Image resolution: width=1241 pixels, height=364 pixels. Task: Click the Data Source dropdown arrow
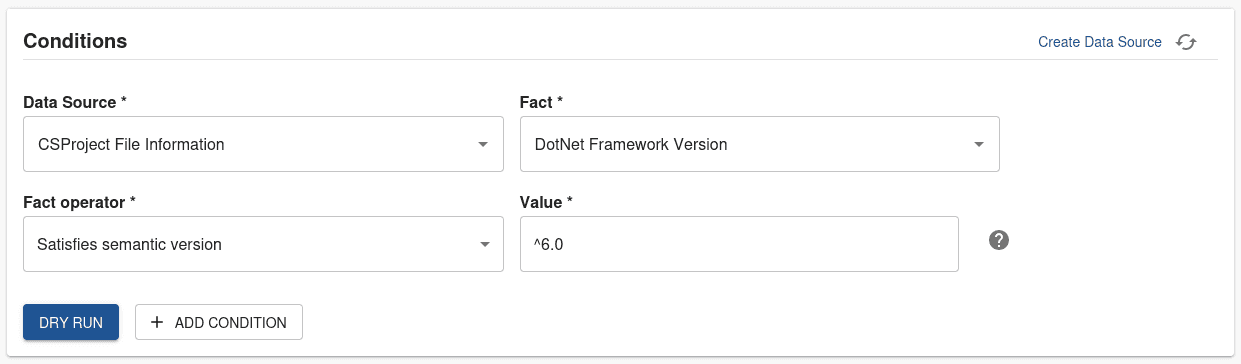click(483, 144)
